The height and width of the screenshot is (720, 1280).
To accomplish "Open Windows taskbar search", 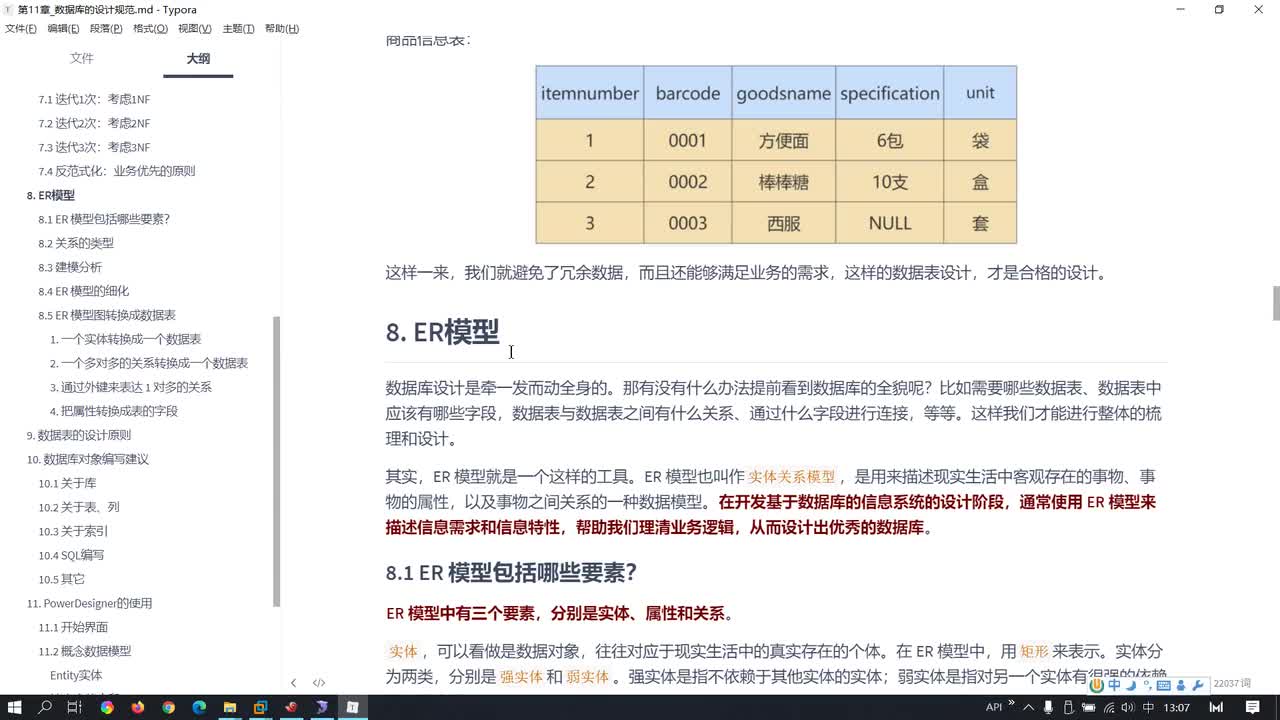I will (x=45, y=707).
